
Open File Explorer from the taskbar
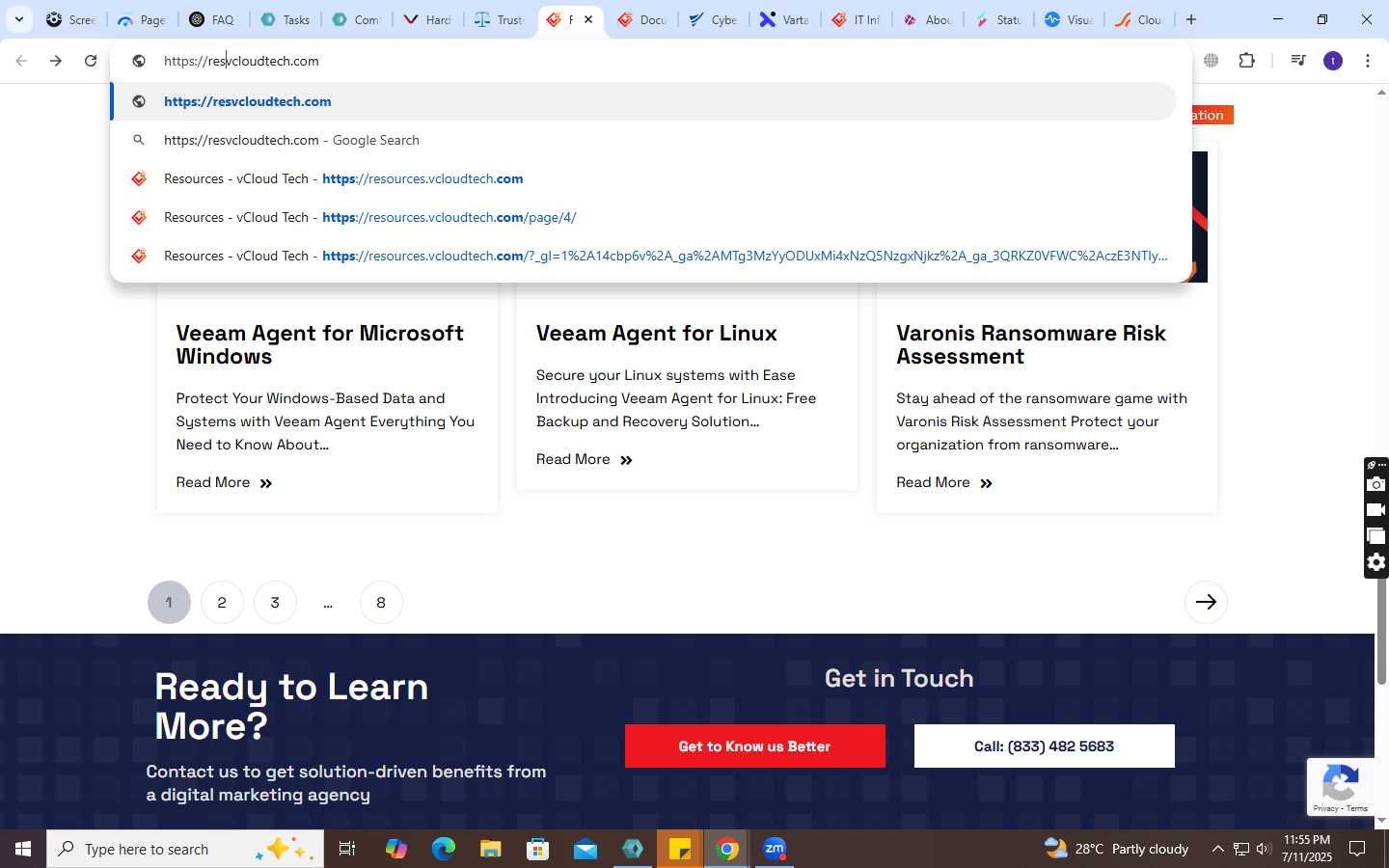point(490,849)
